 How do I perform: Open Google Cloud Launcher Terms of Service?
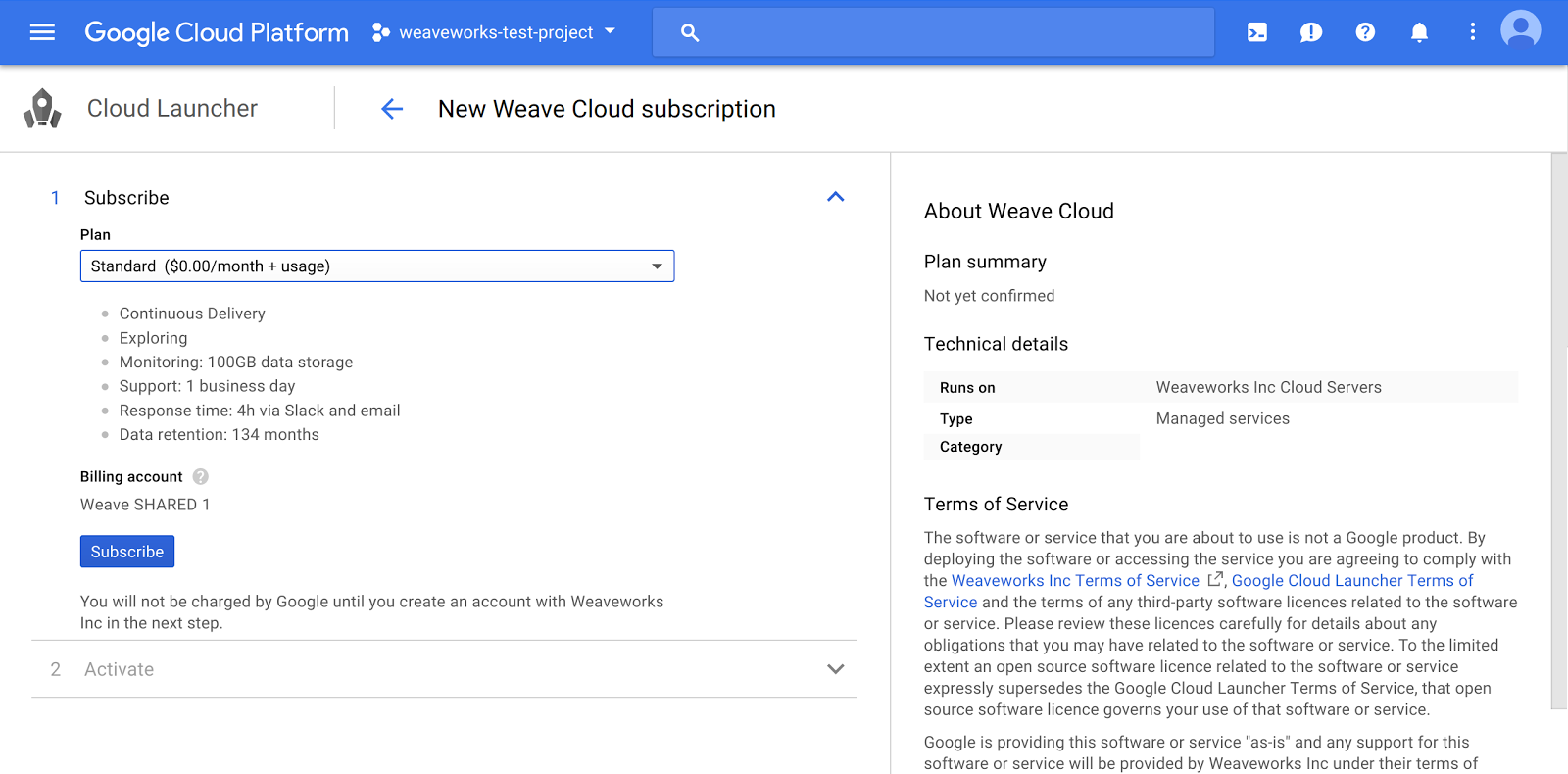pyautogui.click(x=1351, y=581)
